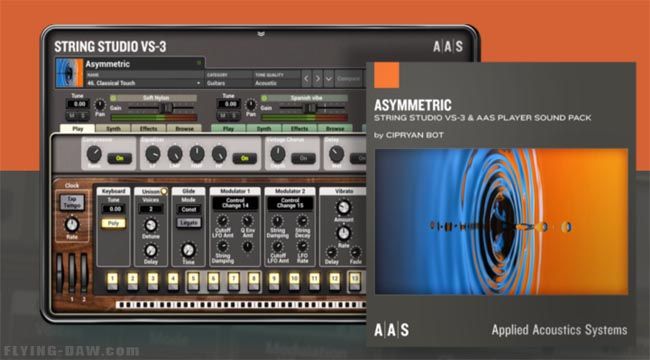Open the 46. Classical Touch name dropdown
Image resolution: width=650 pixels, height=360 pixels.
pos(144,83)
